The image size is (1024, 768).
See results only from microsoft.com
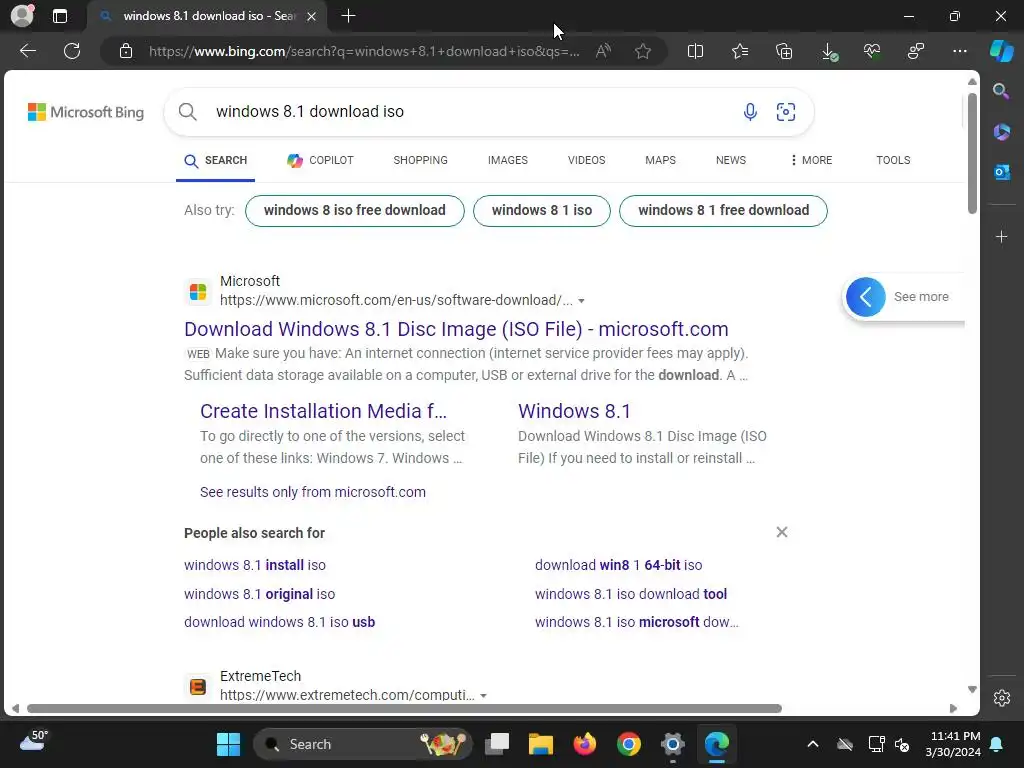[x=313, y=492]
